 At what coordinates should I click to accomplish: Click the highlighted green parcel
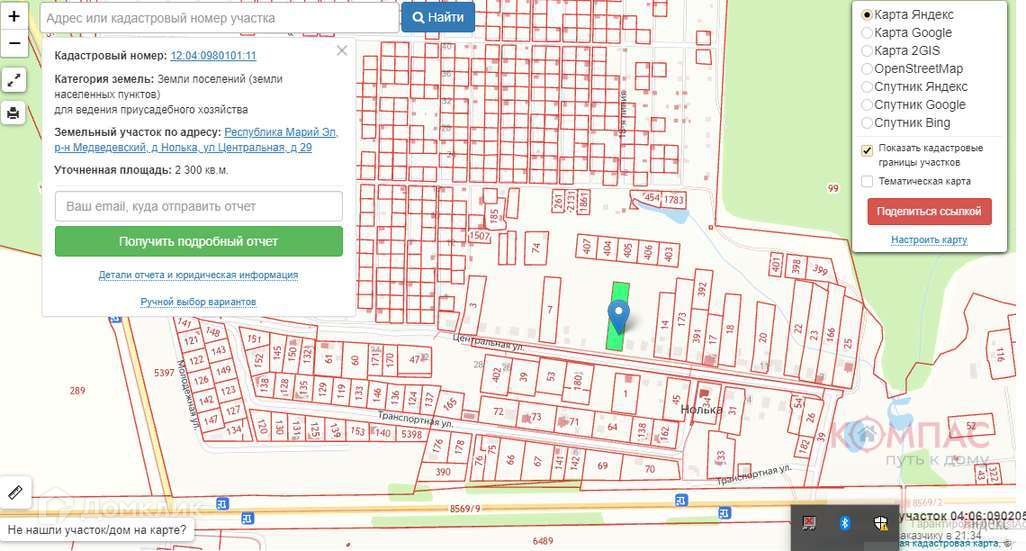[619, 316]
